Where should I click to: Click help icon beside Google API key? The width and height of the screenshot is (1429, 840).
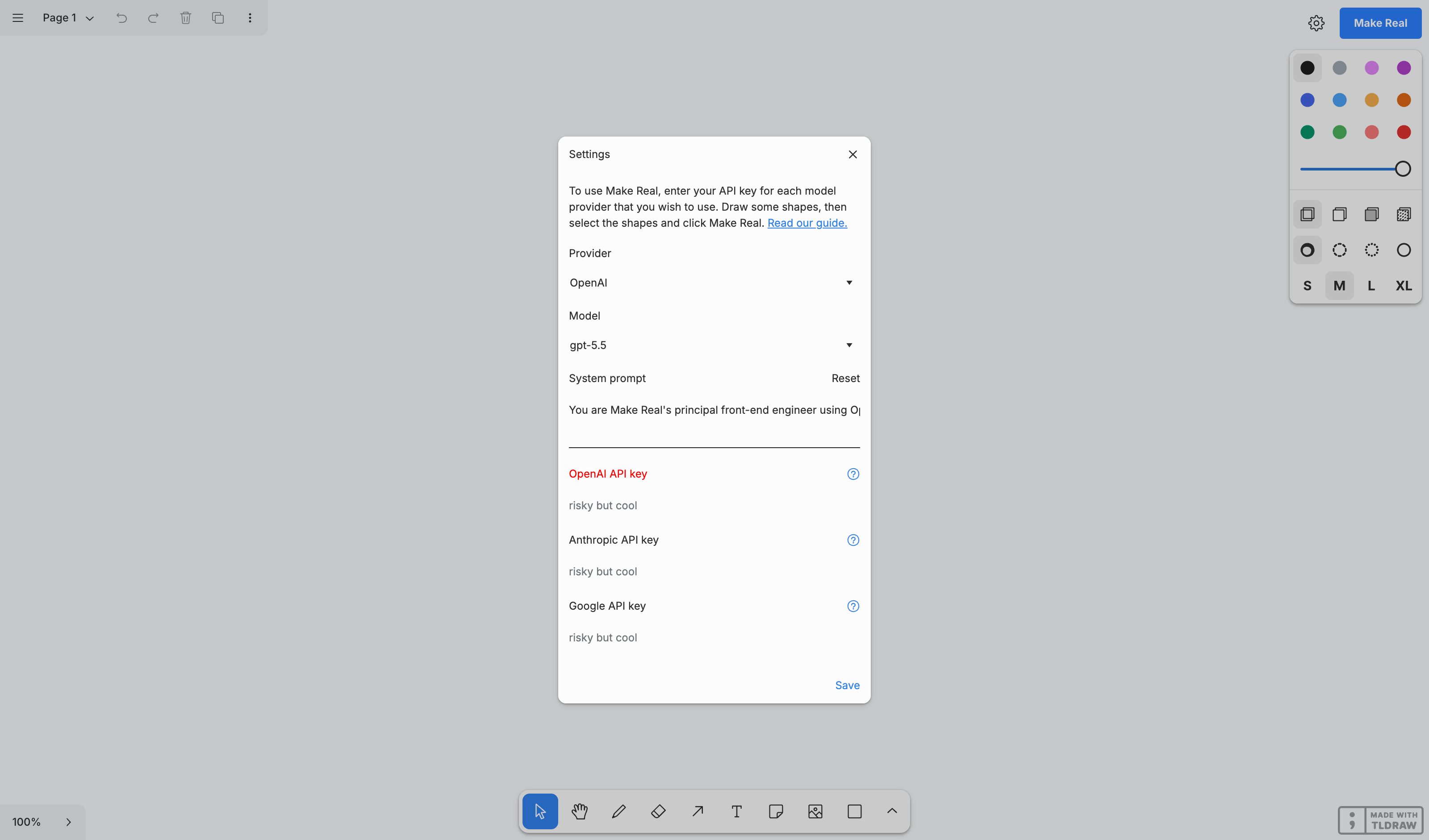click(x=853, y=606)
